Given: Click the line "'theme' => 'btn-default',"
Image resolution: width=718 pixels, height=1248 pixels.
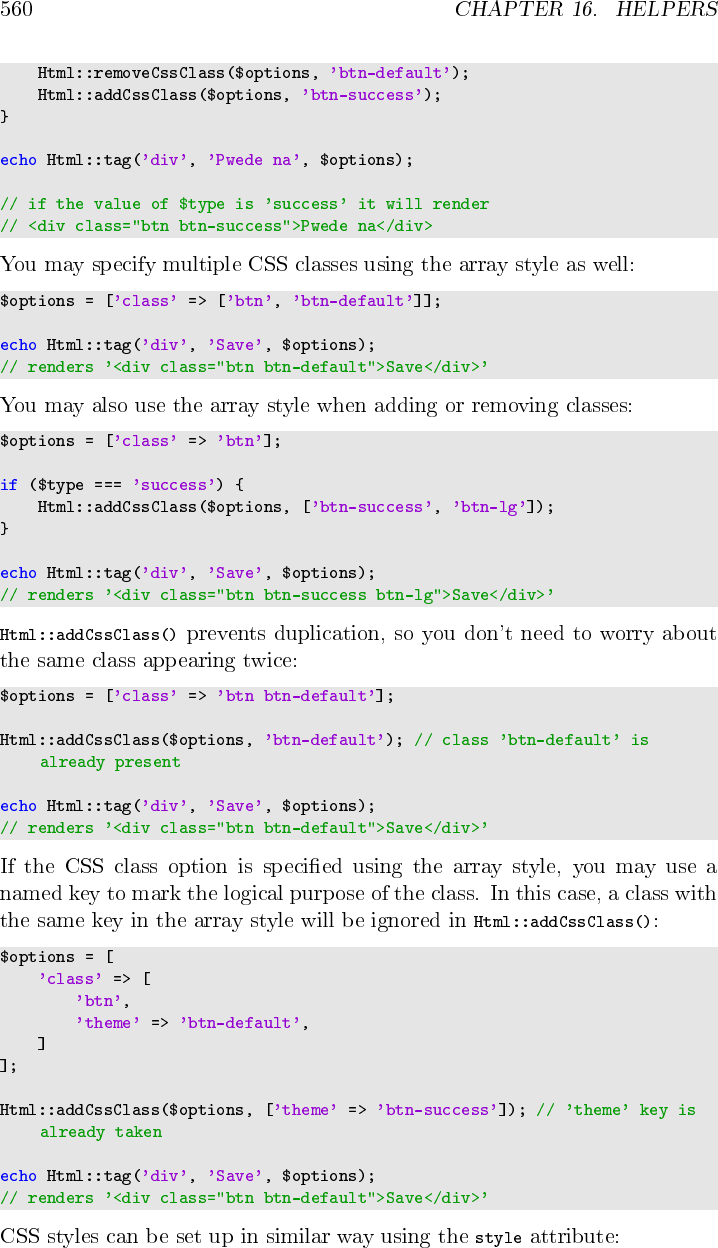Looking at the screenshot, I should click(x=192, y=1023).
